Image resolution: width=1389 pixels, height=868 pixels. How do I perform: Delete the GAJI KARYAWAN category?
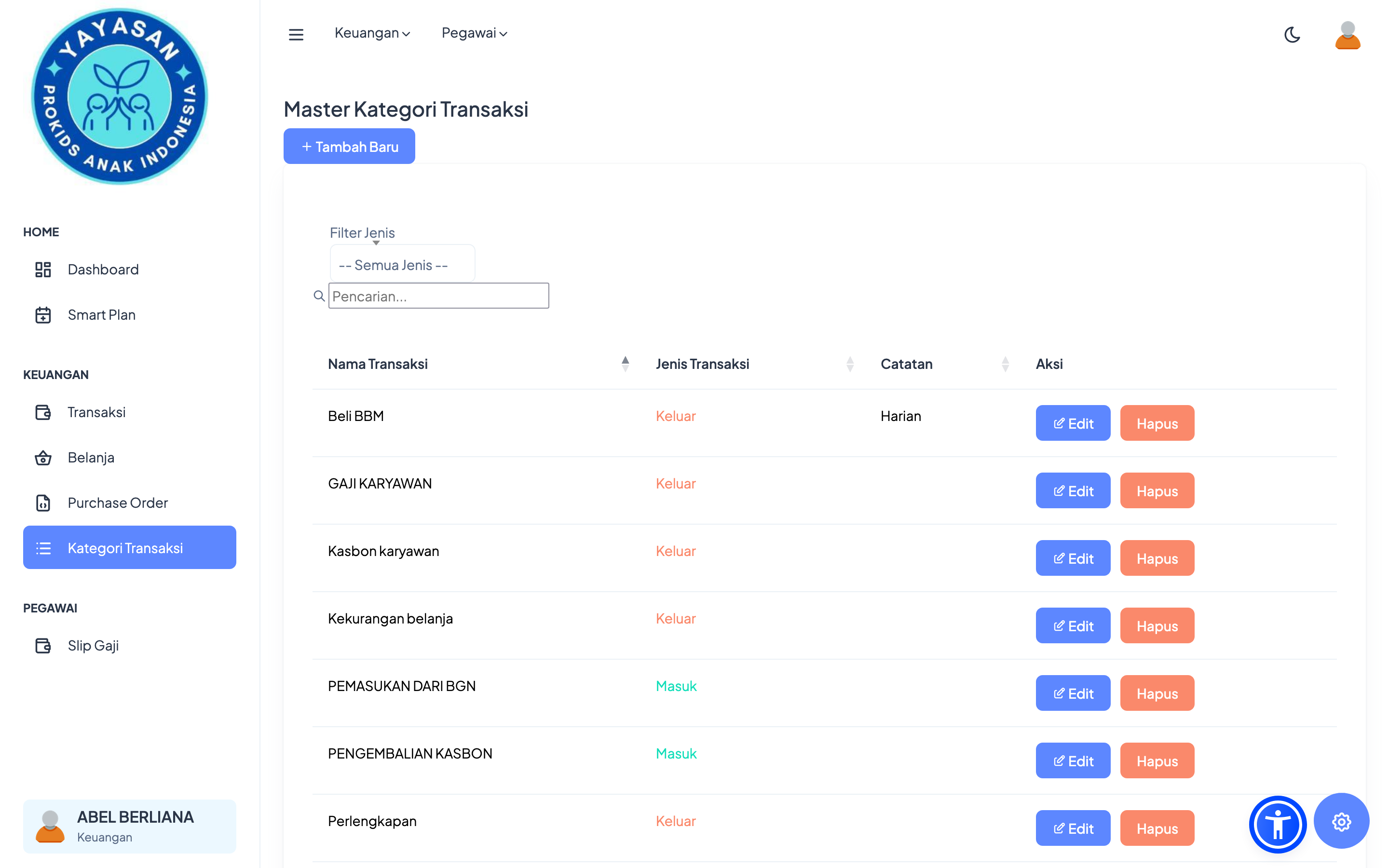click(x=1157, y=491)
